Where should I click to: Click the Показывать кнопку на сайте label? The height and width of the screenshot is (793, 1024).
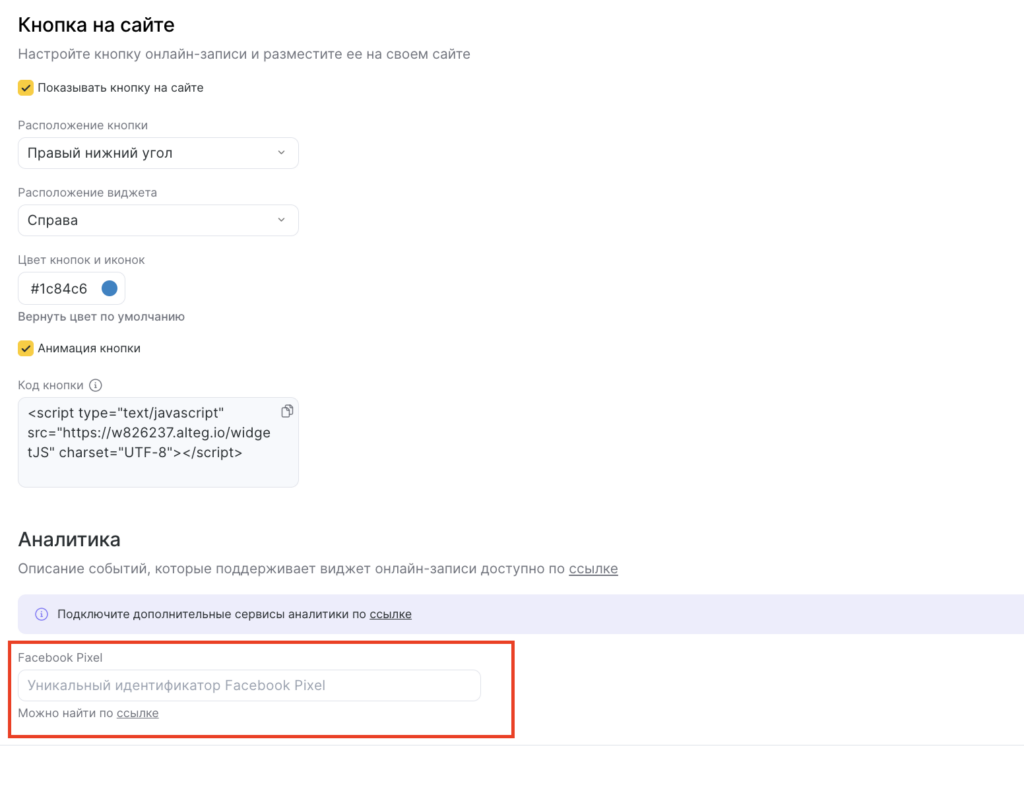click(x=120, y=88)
